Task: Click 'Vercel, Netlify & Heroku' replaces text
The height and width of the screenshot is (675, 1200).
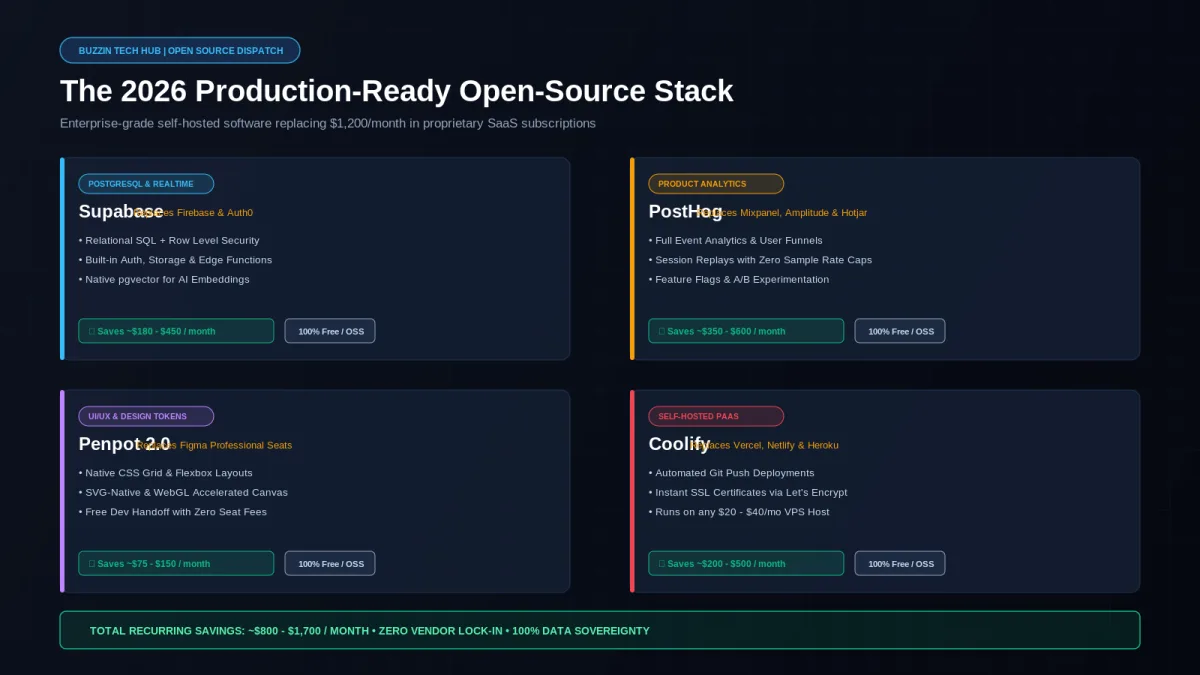Action: tap(786, 445)
